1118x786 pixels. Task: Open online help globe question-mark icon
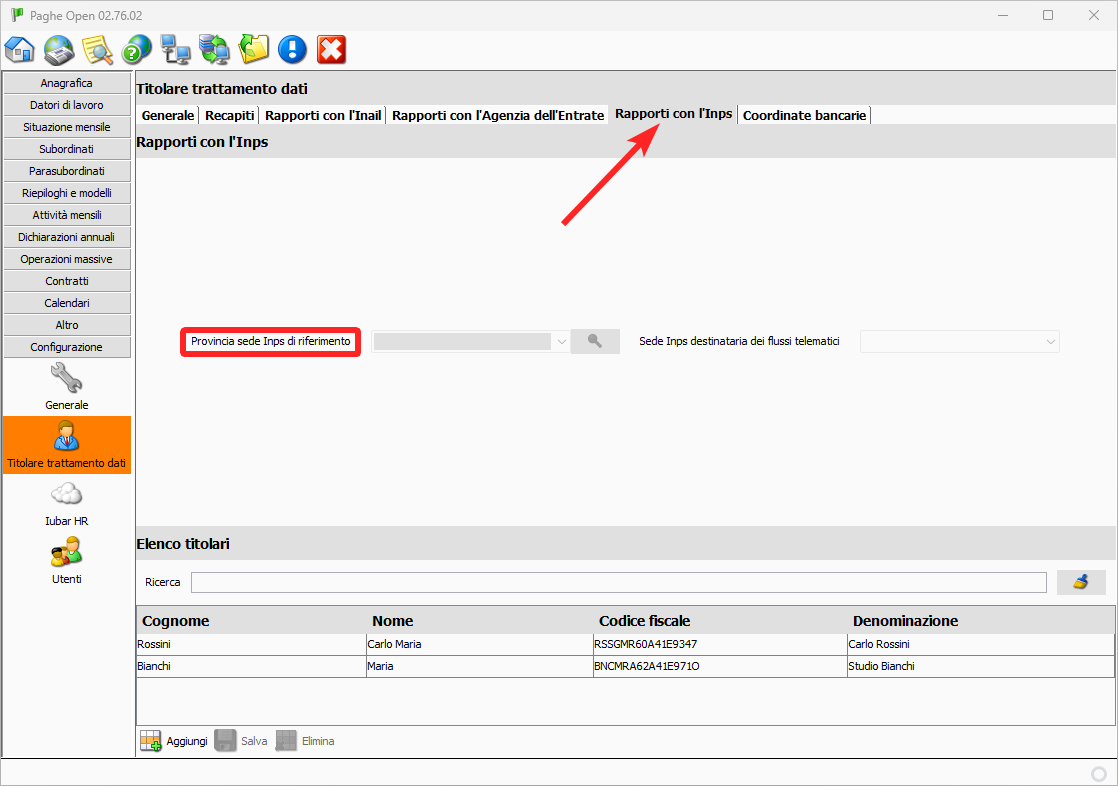(x=137, y=49)
